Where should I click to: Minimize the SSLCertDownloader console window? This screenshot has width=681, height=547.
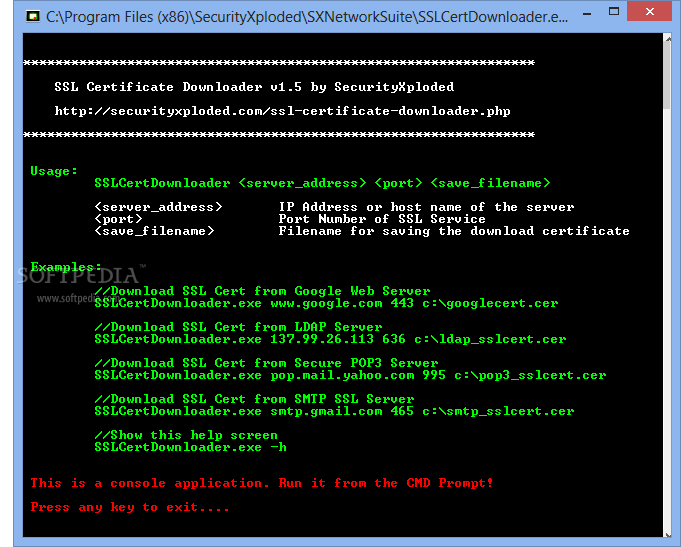point(587,13)
